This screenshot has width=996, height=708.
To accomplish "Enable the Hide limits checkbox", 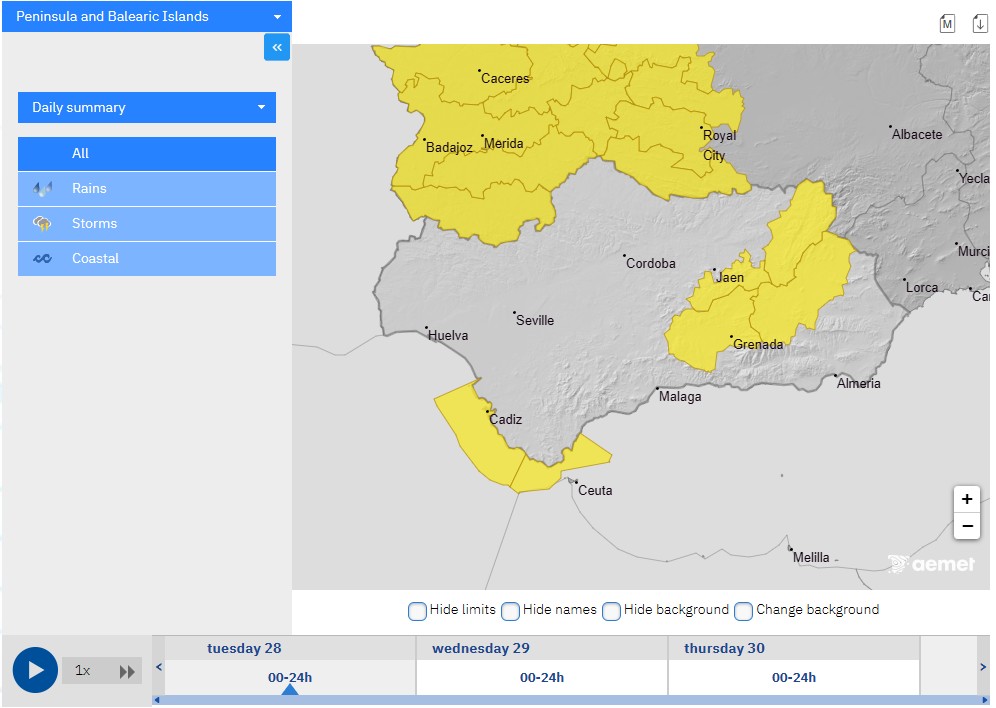I will (418, 611).
